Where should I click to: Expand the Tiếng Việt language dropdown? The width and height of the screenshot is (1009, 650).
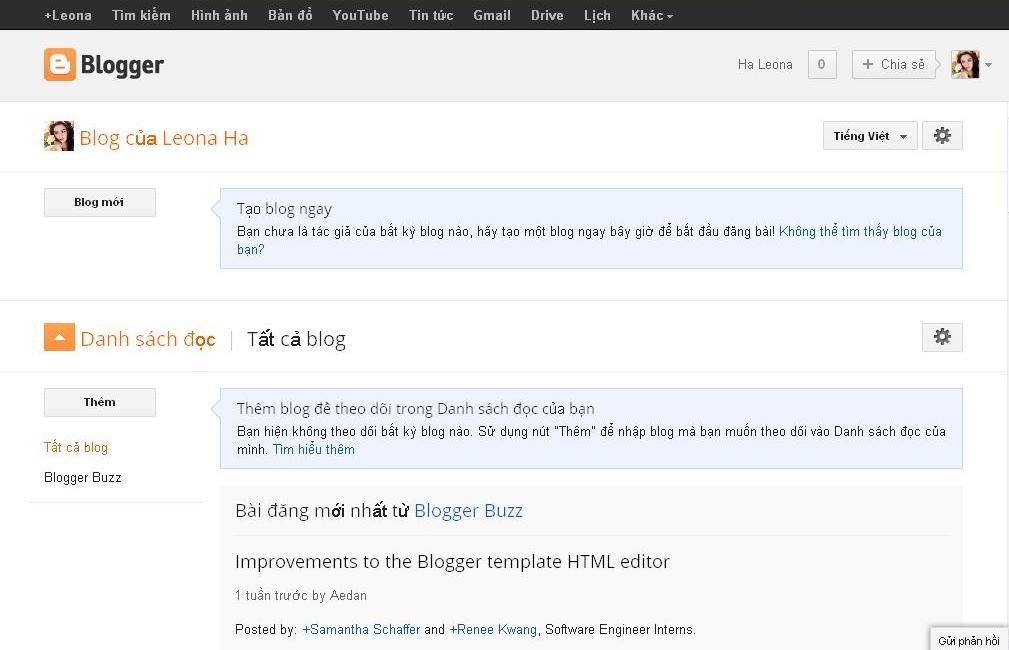(870, 136)
